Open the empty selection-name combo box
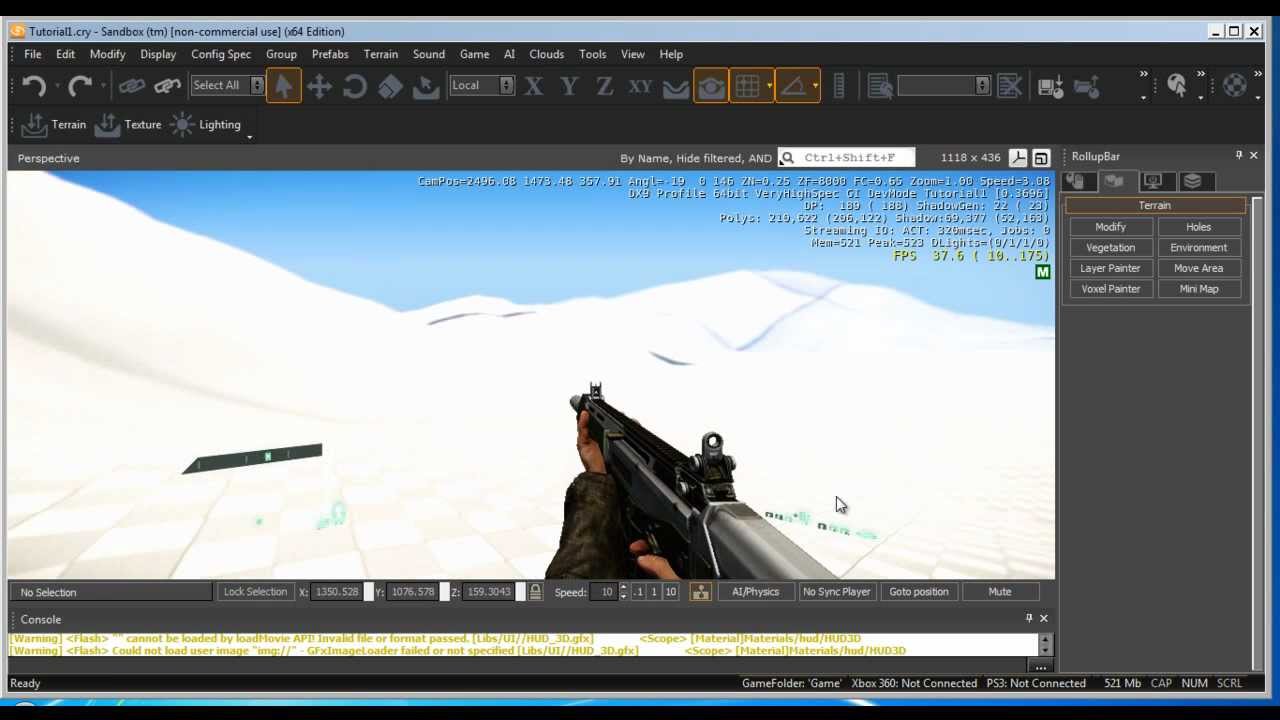Screen dimensions: 1280x720 [x=943, y=86]
